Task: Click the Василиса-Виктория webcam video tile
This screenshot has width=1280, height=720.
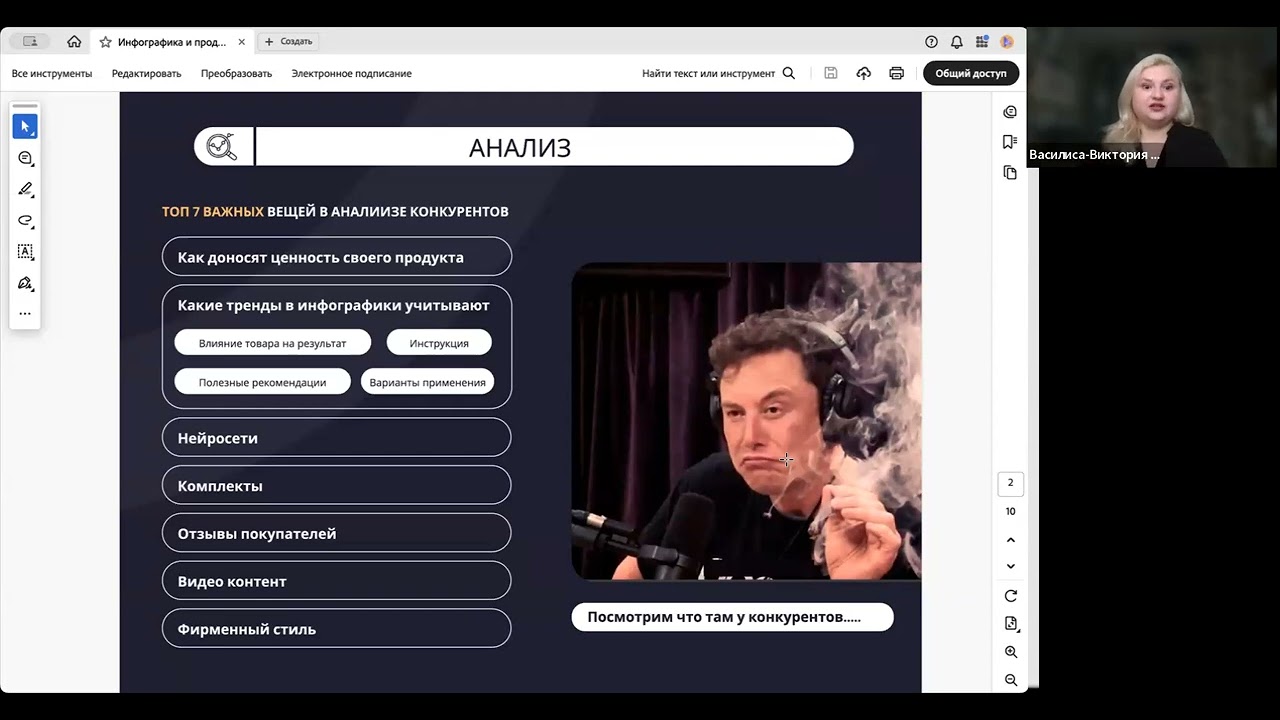Action: pos(1153,97)
